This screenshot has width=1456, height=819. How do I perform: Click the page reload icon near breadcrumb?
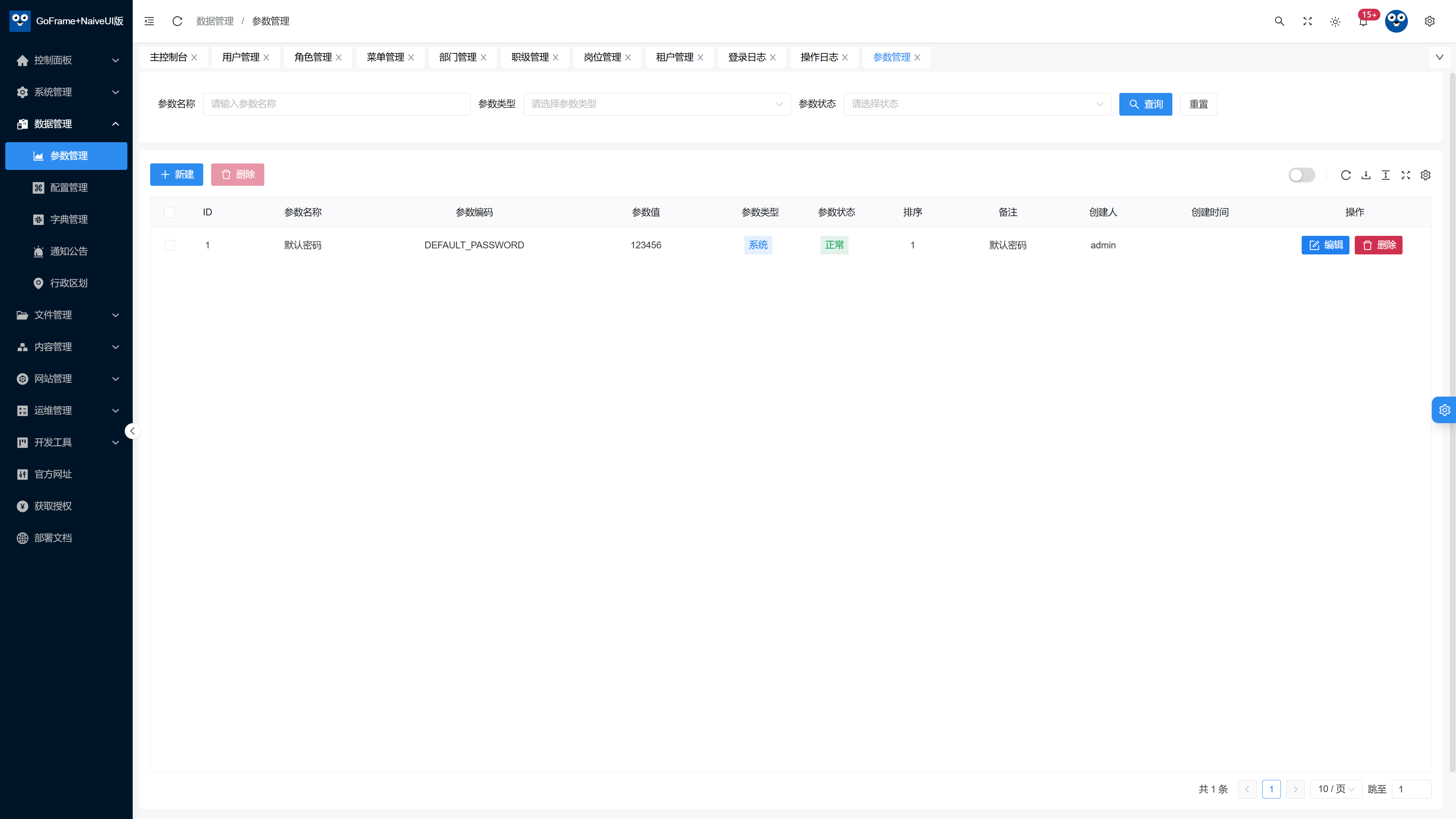(177, 21)
